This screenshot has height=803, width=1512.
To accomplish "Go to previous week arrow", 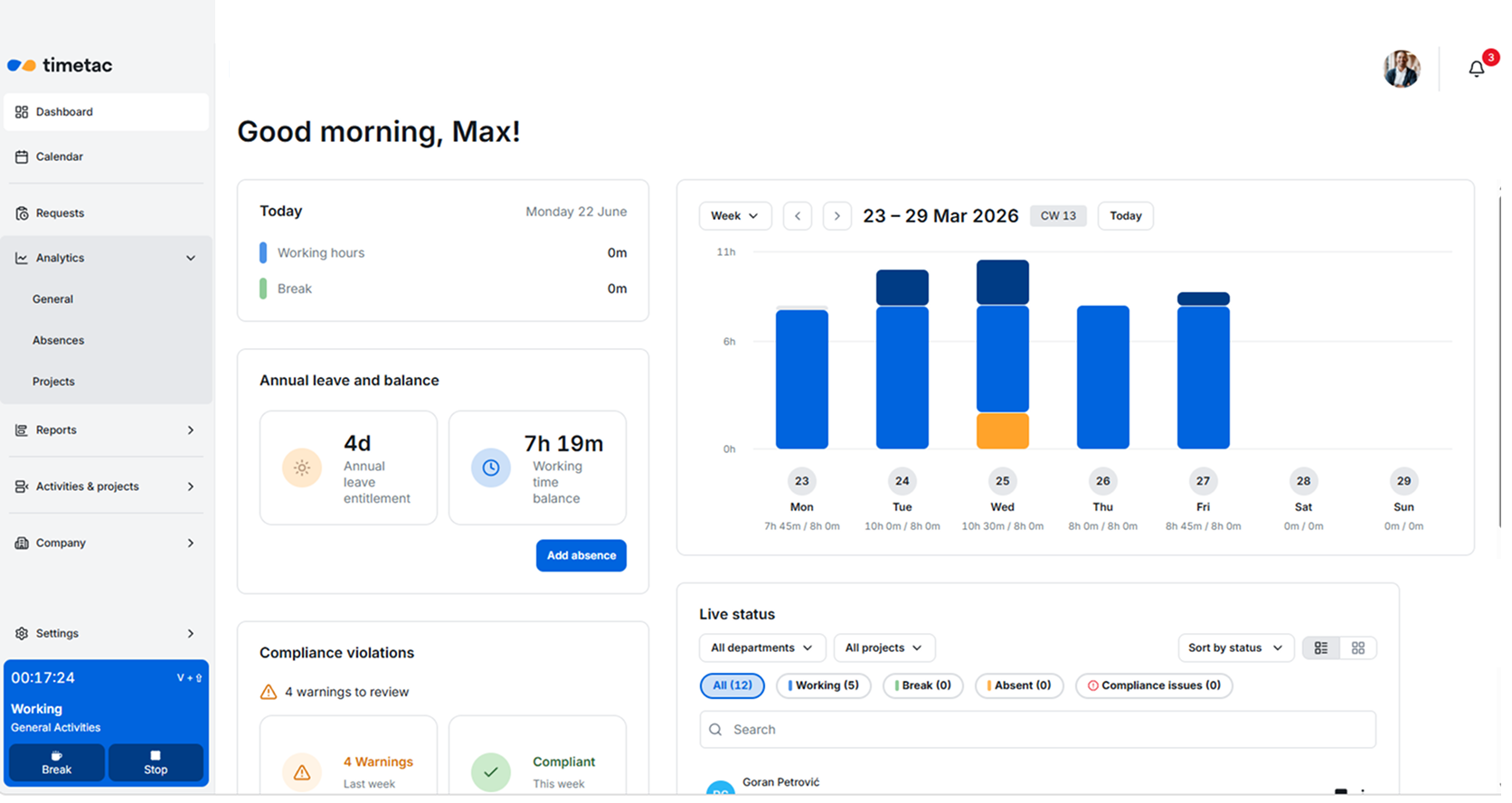I will pos(798,216).
